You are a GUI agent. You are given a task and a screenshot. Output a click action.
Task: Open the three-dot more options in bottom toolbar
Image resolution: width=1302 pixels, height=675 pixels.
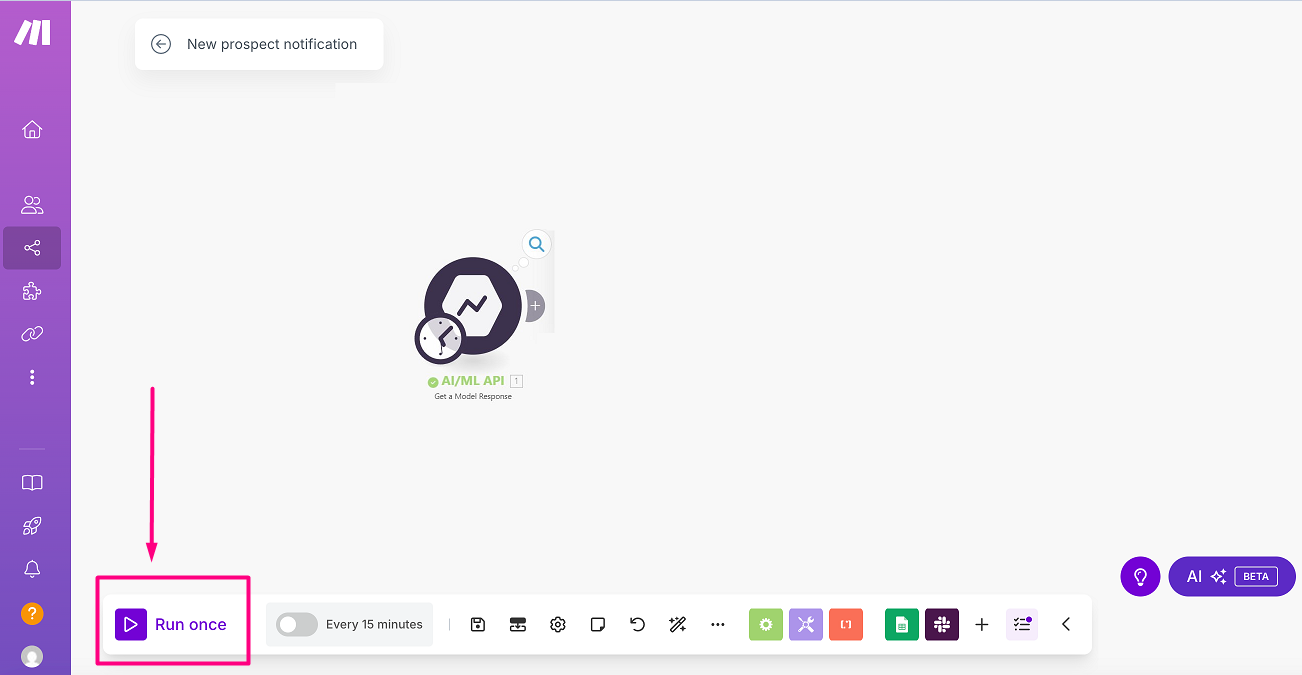coord(717,624)
